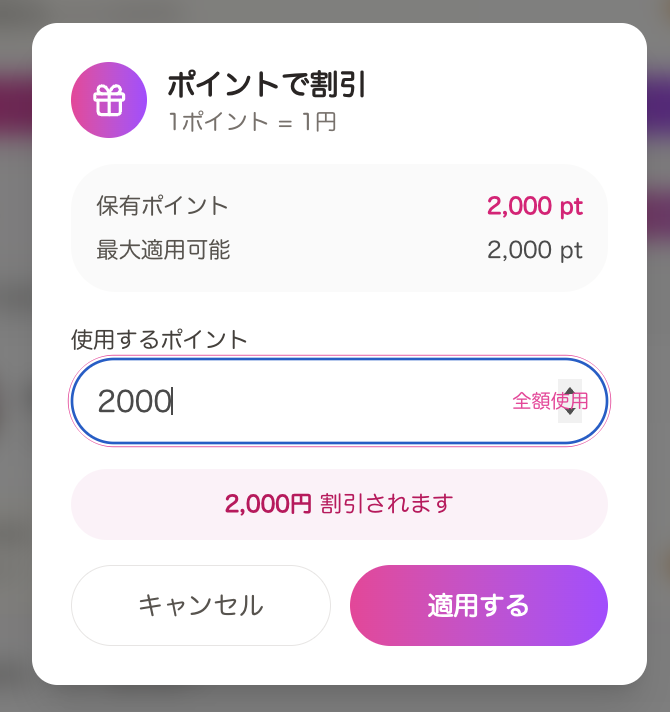
Task: Click the 保有ポイント label
Action: point(163,206)
